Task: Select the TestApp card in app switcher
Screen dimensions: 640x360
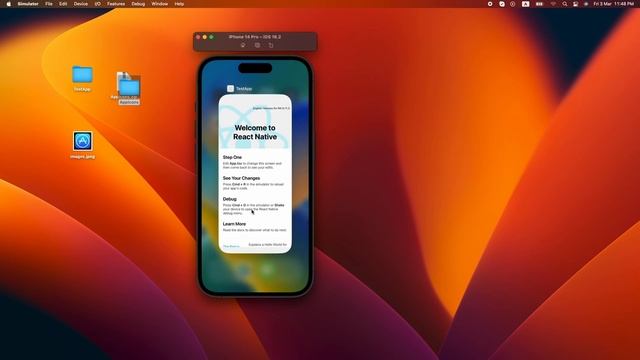Action: [x=255, y=174]
